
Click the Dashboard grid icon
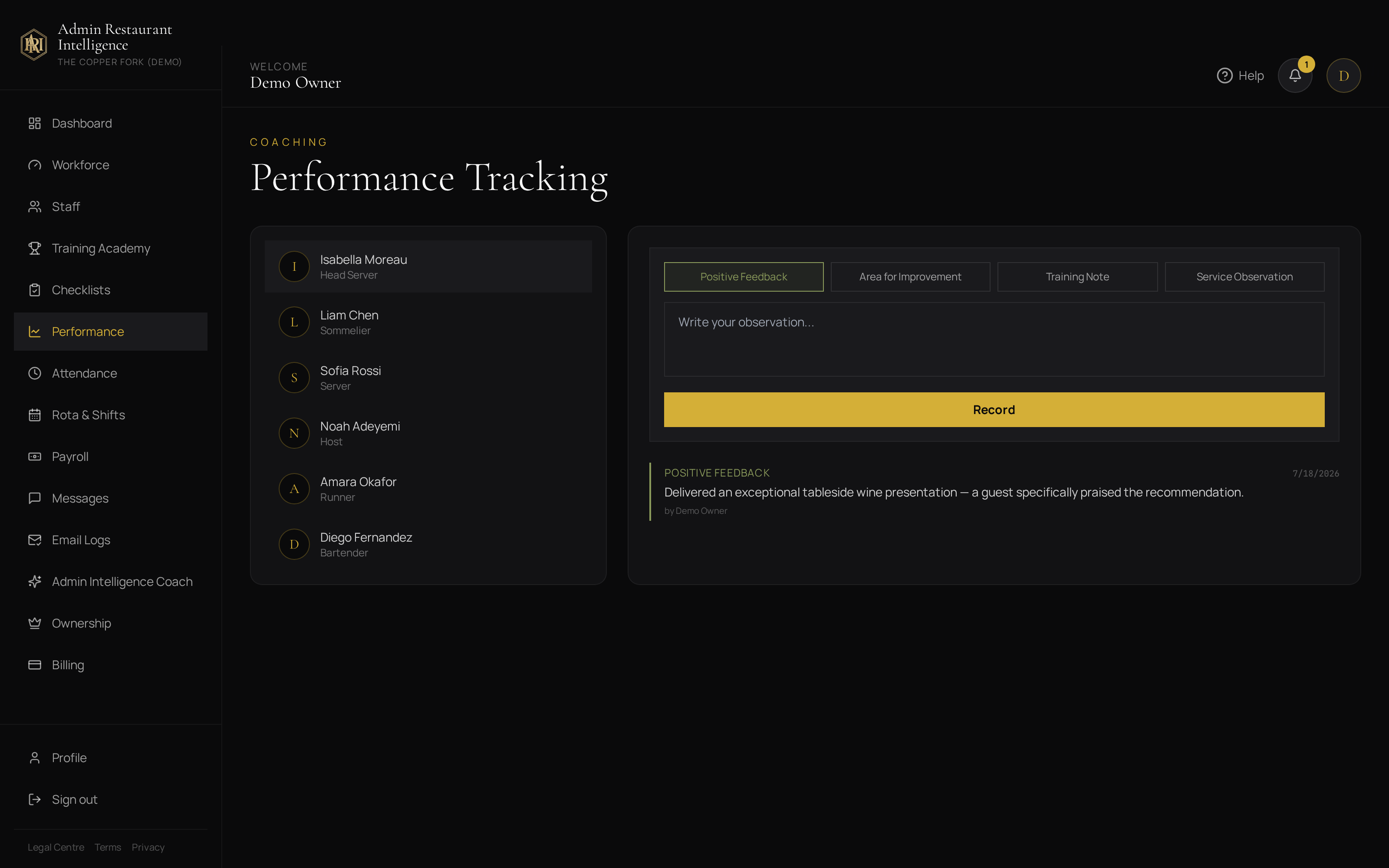click(x=34, y=123)
